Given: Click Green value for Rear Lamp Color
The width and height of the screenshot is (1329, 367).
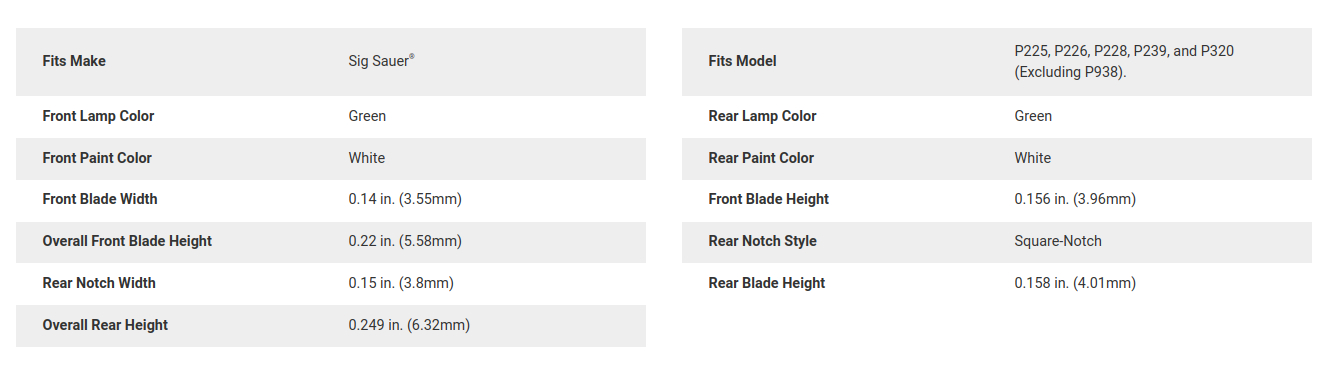Looking at the screenshot, I should point(1033,116).
